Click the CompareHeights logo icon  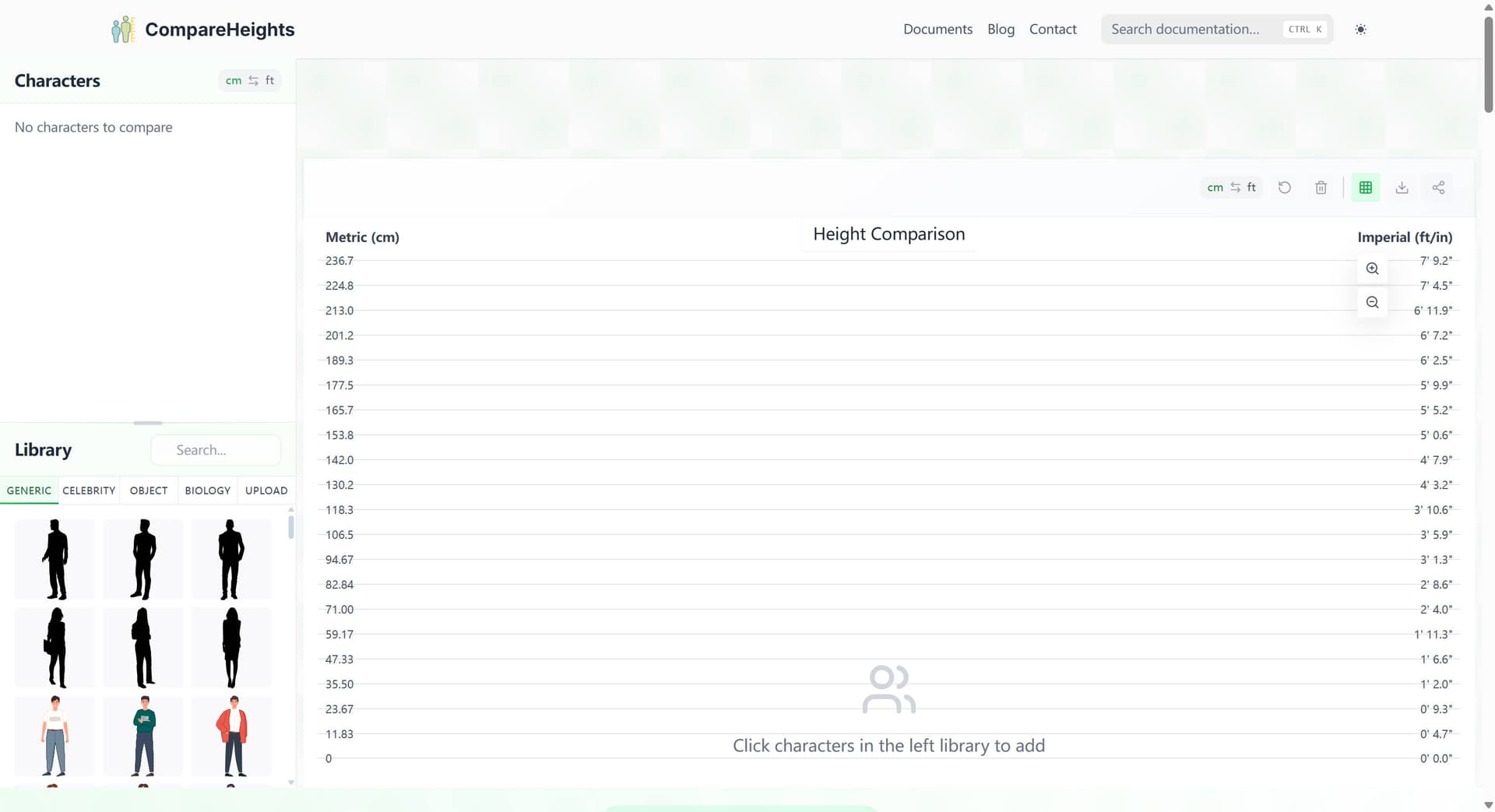[x=122, y=30]
